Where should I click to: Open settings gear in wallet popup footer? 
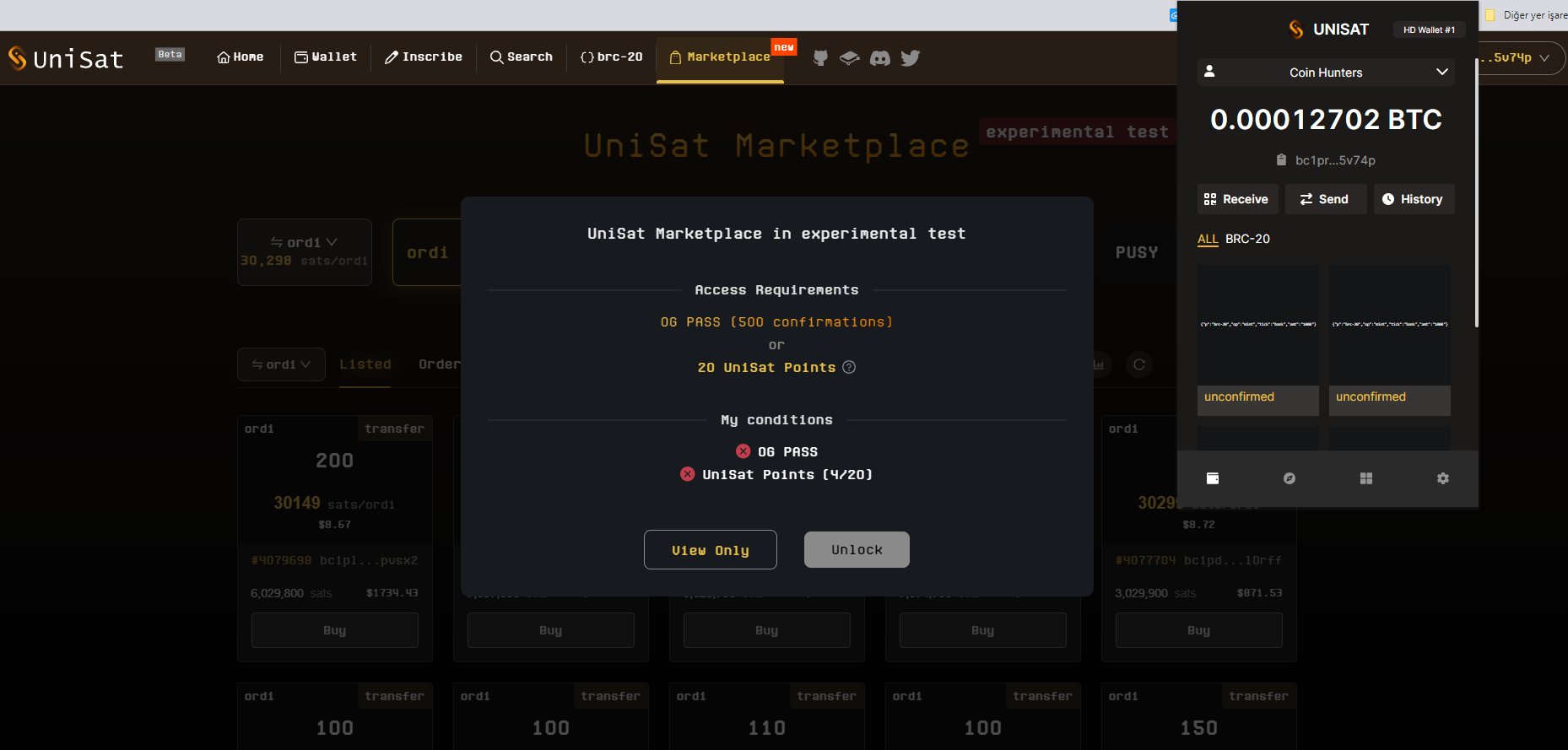click(1443, 478)
